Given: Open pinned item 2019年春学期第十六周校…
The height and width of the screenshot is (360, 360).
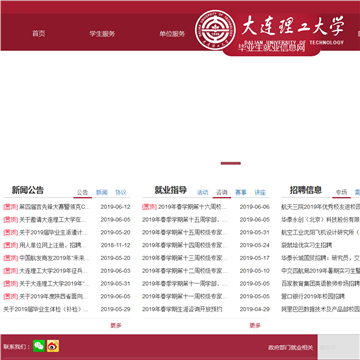Looking at the screenshot, I should 185,207.
